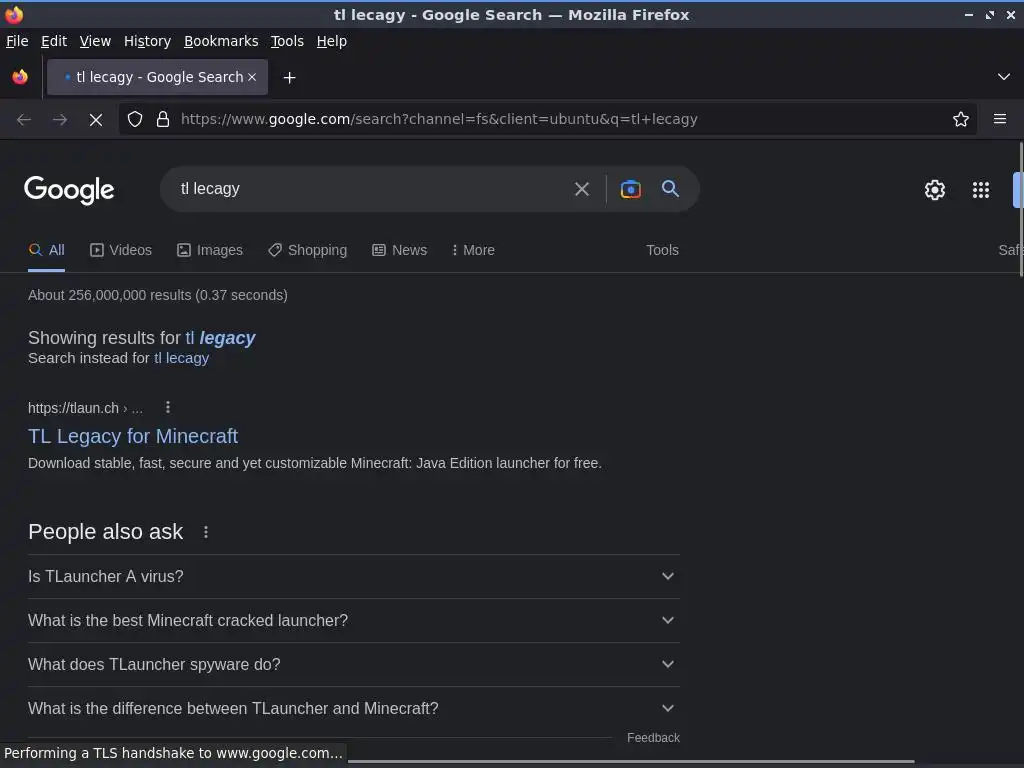
Task: Click the Google search input field
Action: [372, 189]
